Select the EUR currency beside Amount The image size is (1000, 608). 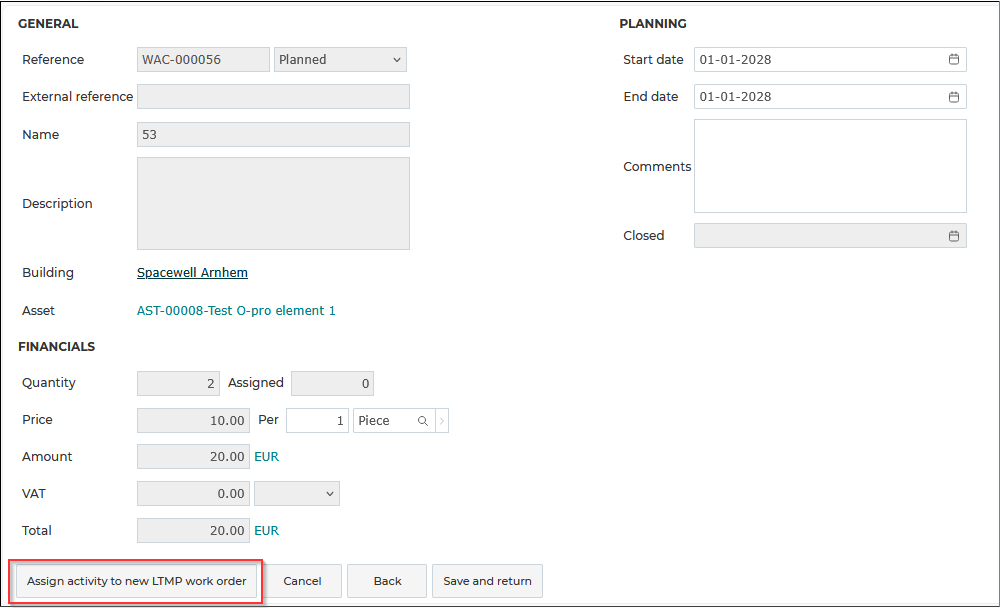point(267,457)
